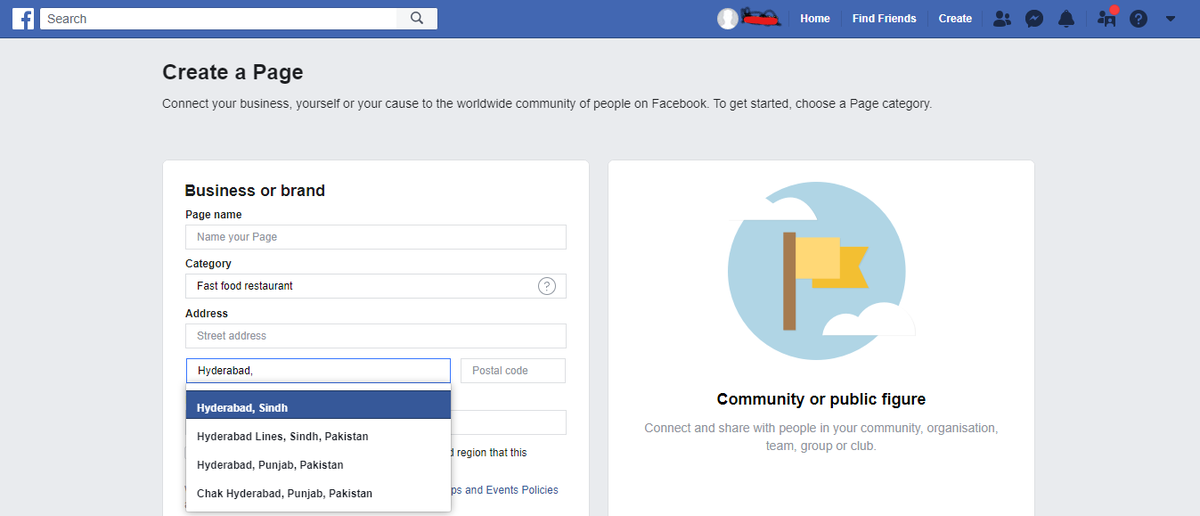Click the Street address input field
The width and height of the screenshot is (1200, 516).
pyautogui.click(x=376, y=336)
